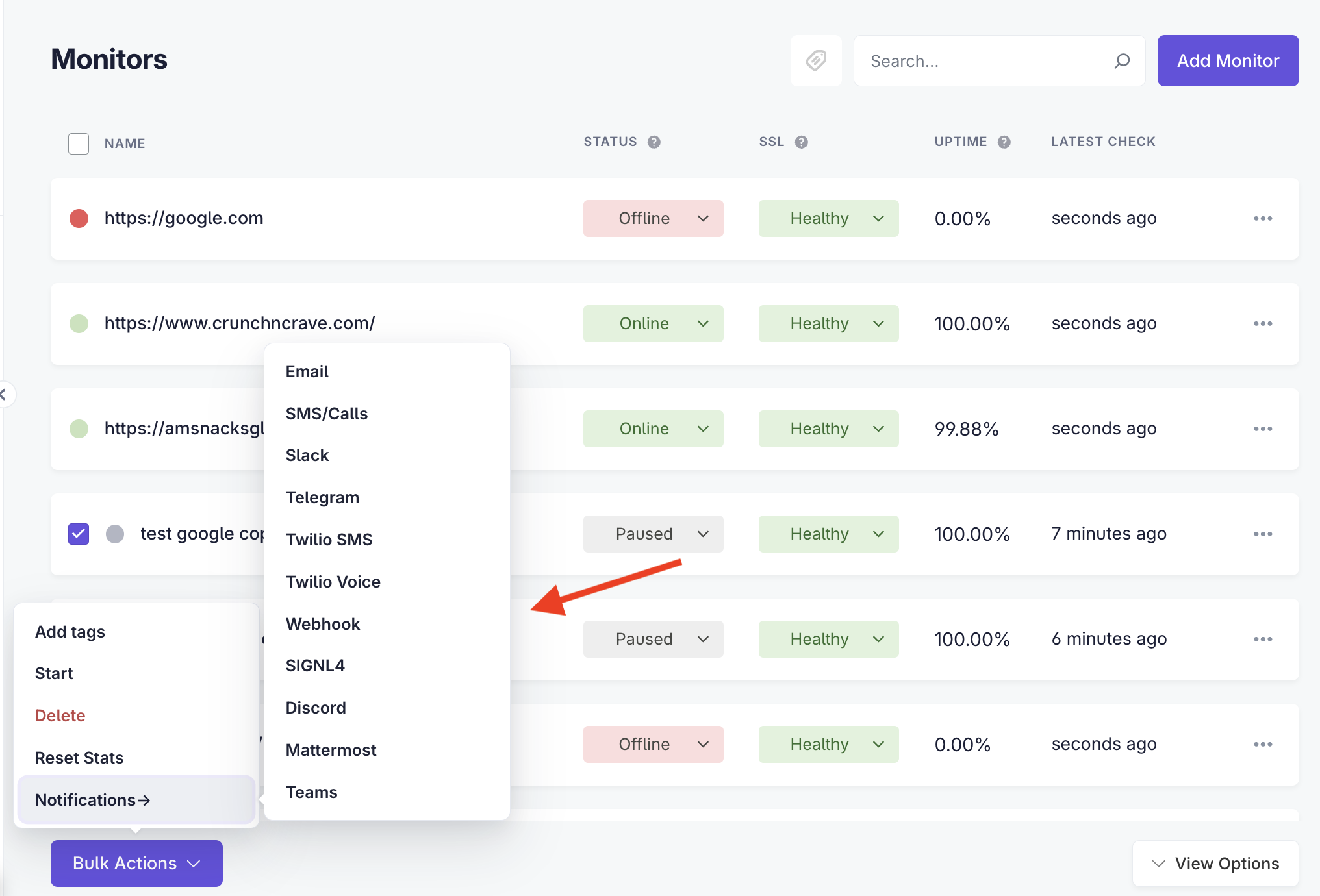This screenshot has width=1320, height=896.
Task: Open more options for crunchncrave.com row
Action: pyautogui.click(x=1263, y=324)
